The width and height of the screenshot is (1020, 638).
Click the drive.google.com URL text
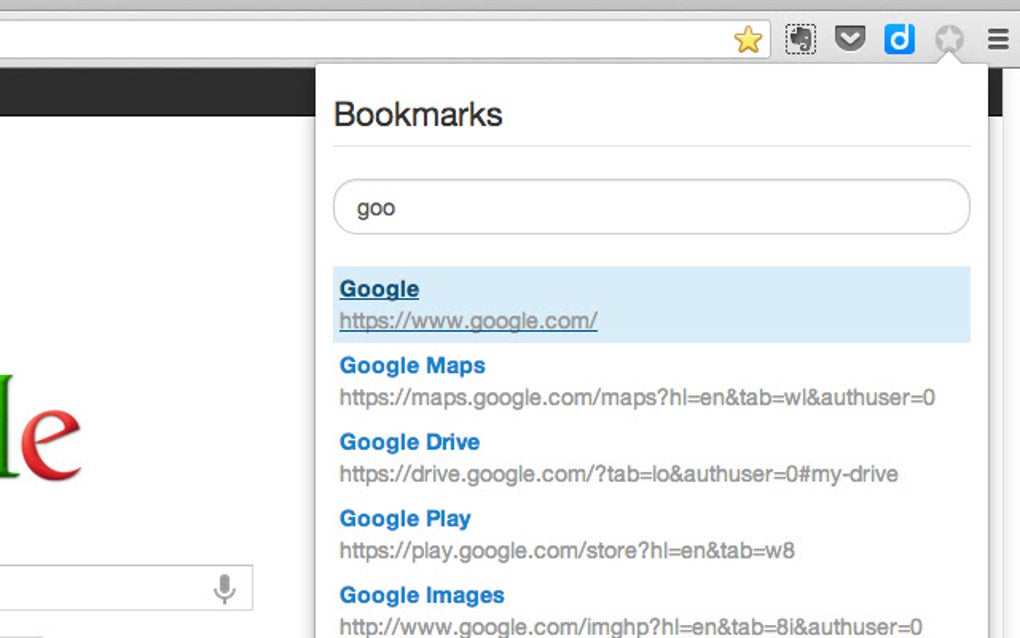(617, 474)
